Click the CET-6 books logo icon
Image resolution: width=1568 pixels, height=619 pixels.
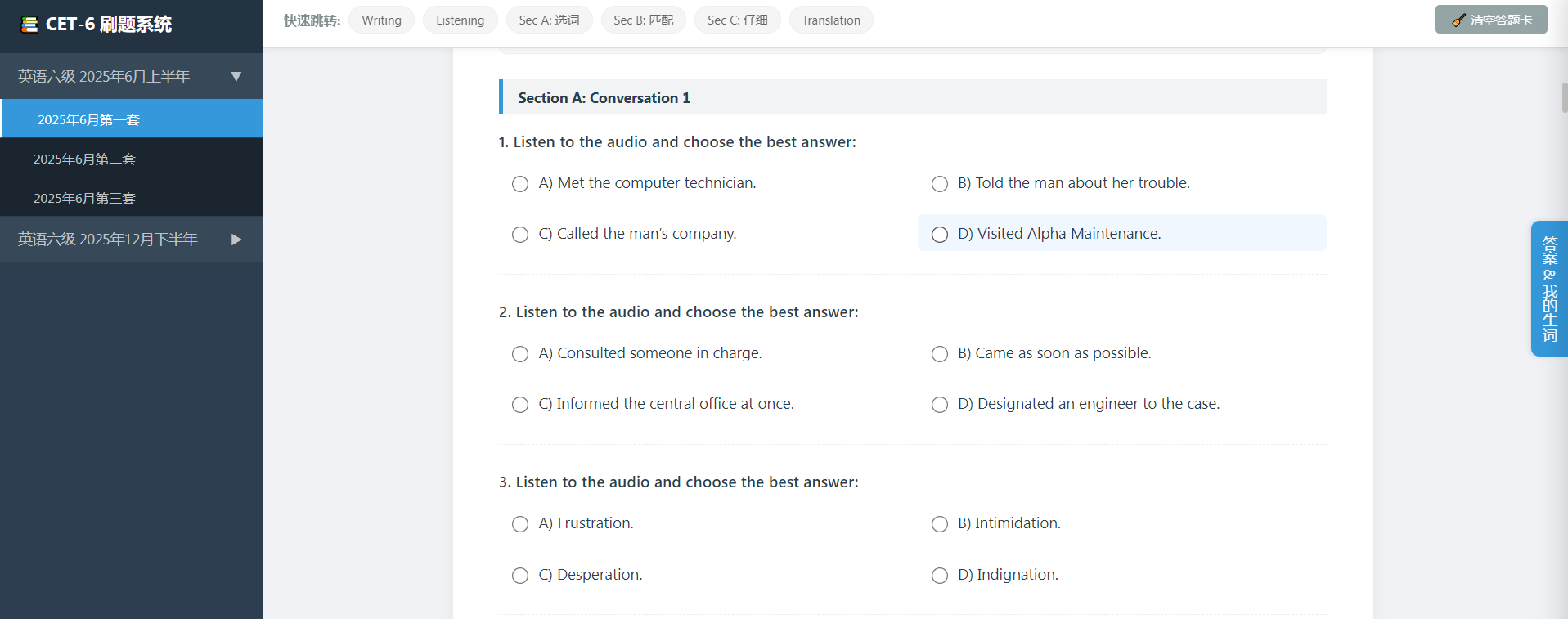[x=29, y=25]
